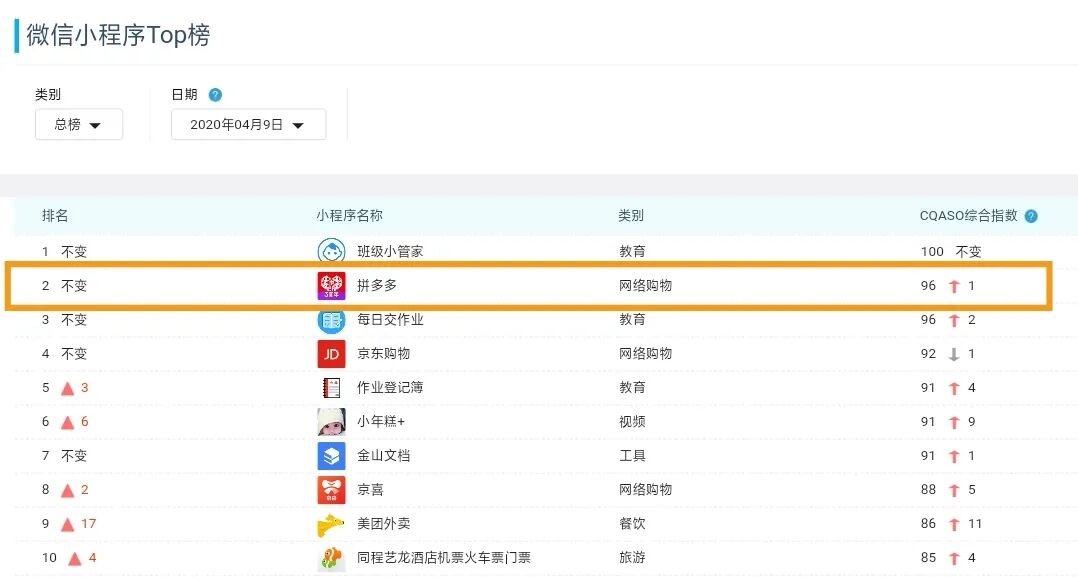The height and width of the screenshot is (577, 1078).
Task: Click the index up arrow in 拼多多 row
Action: (954, 286)
